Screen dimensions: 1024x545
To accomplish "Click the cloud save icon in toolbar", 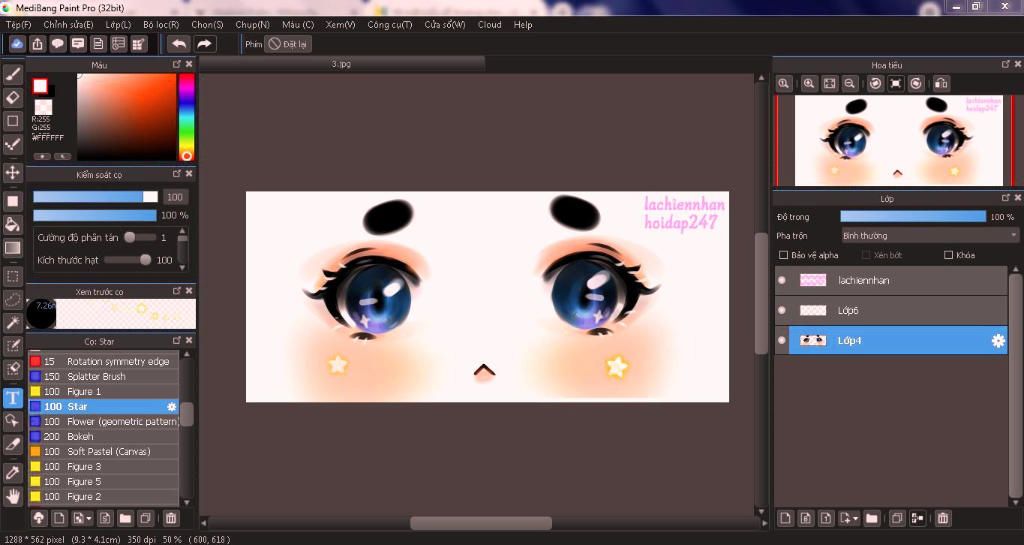I will [x=17, y=44].
